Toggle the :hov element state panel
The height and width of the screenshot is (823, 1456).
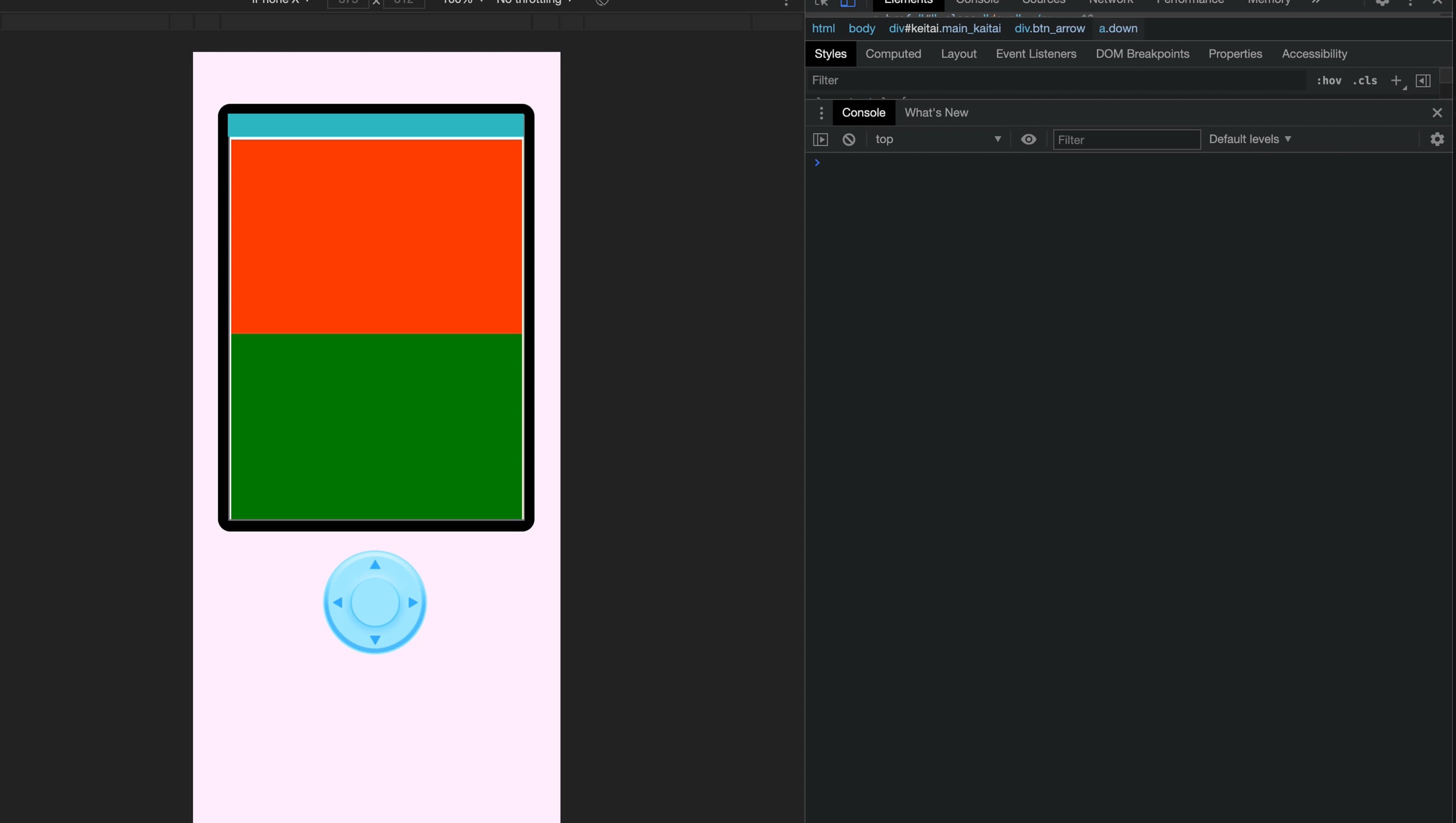[x=1329, y=81]
